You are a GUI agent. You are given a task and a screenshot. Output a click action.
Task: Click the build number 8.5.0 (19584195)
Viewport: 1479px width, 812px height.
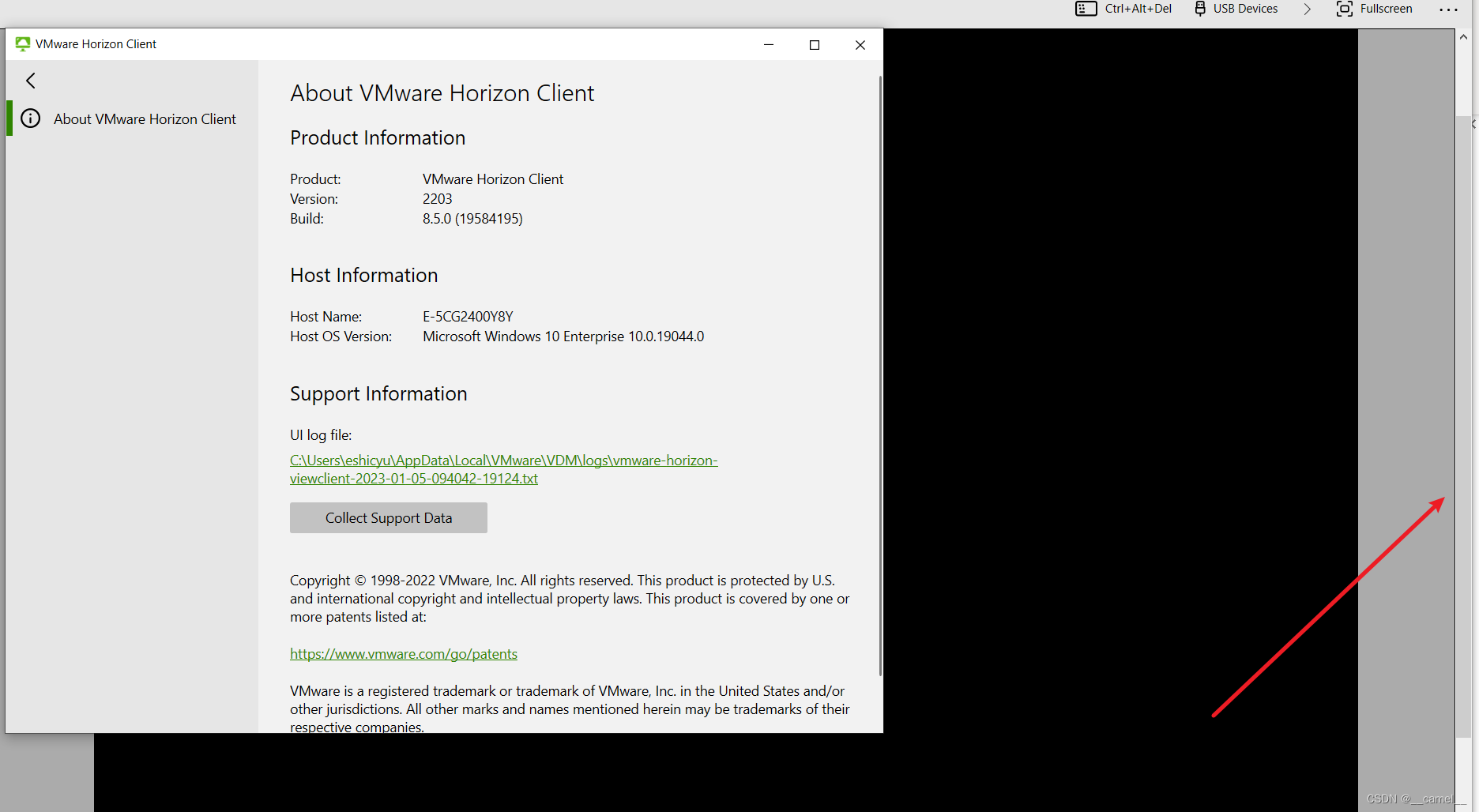click(472, 219)
